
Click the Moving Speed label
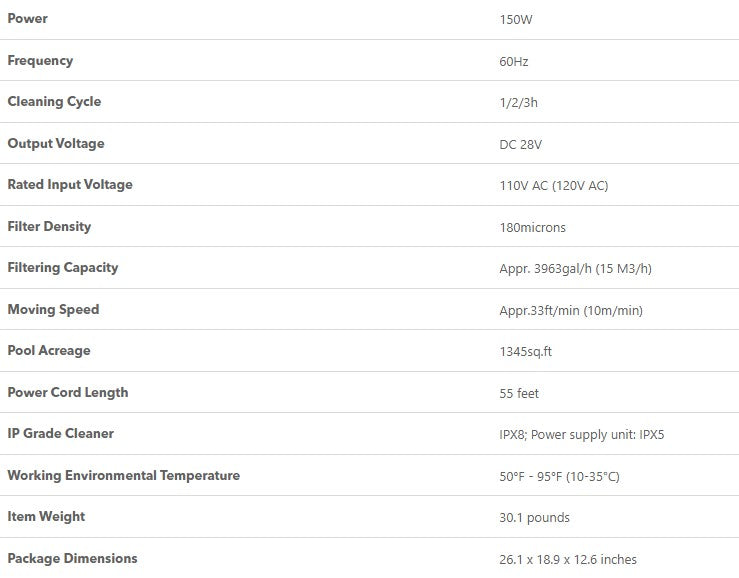click(53, 310)
